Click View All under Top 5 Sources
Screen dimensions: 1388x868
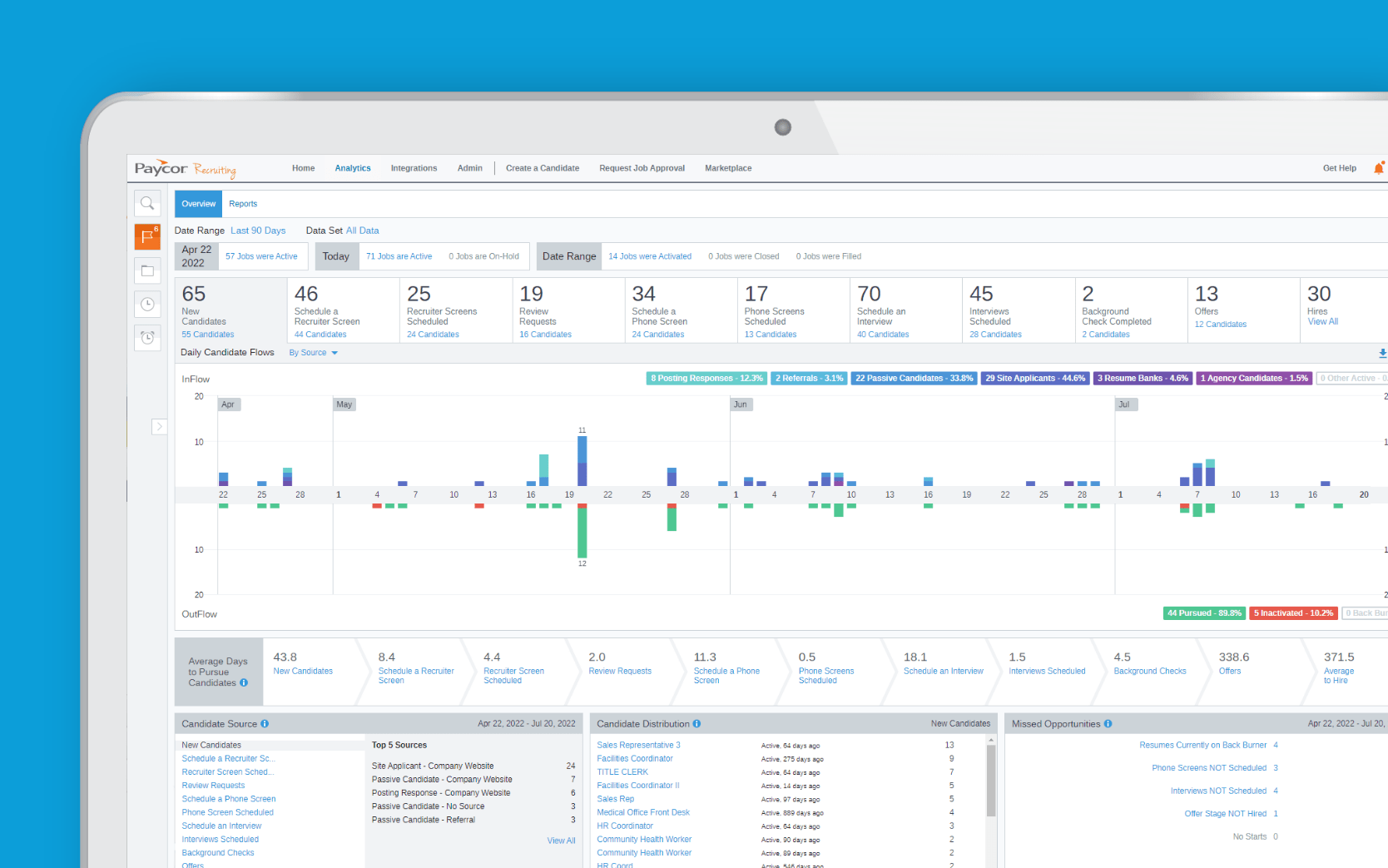coord(561,841)
